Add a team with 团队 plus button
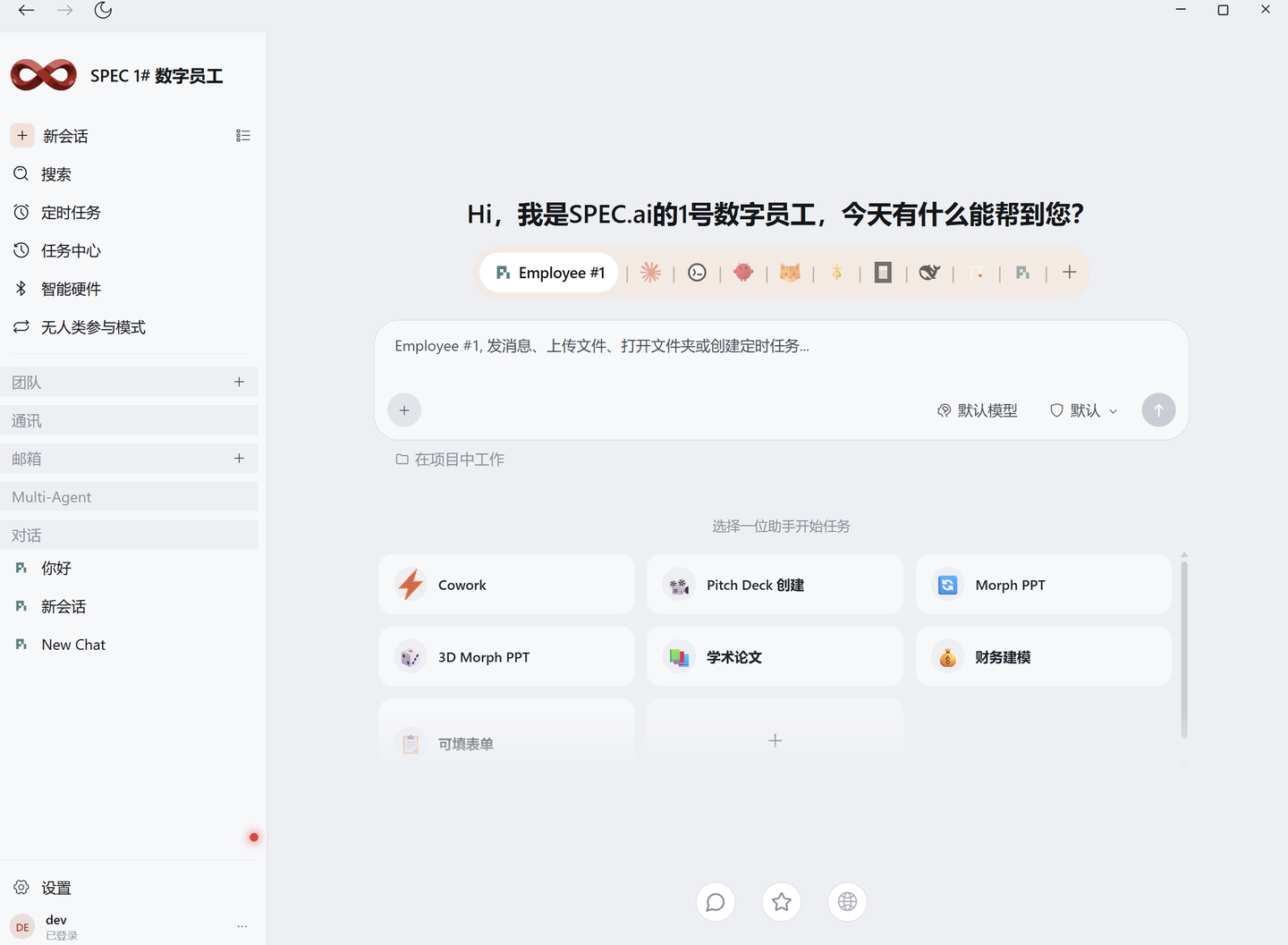Image resolution: width=1288 pixels, height=945 pixels. pyautogui.click(x=239, y=382)
